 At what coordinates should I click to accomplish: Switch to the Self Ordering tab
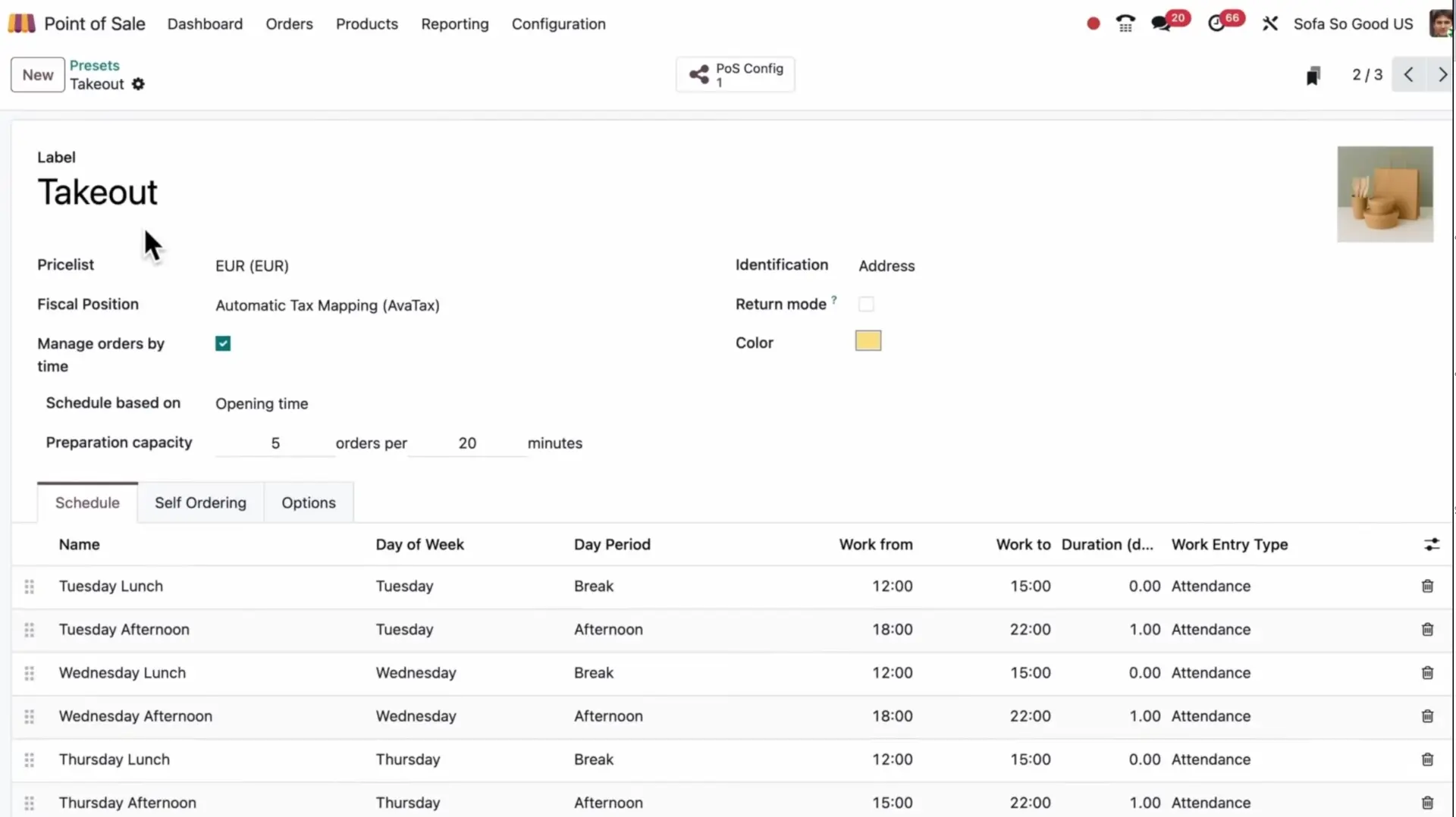[x=200, y=502]
